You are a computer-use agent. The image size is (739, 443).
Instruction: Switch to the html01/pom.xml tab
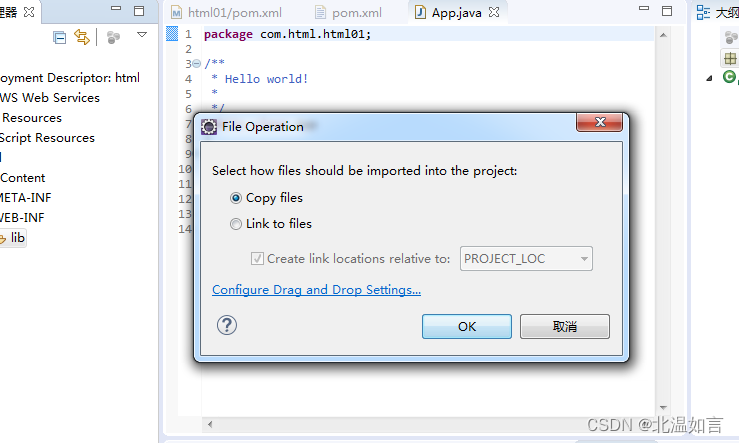pyautogui.click(x=227, y=12)
